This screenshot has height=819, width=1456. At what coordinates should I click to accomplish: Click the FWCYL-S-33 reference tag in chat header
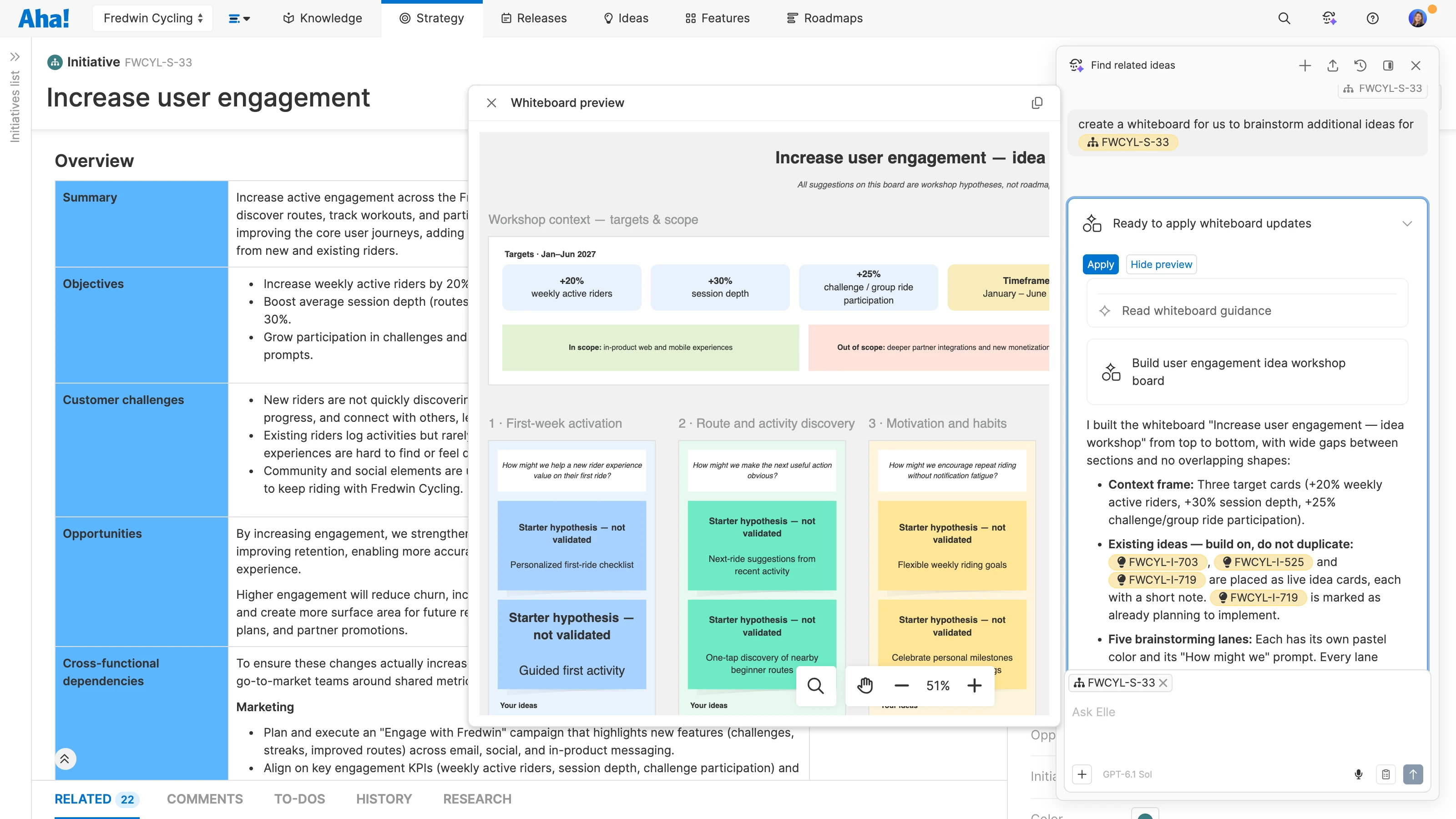click(1383, 88)
